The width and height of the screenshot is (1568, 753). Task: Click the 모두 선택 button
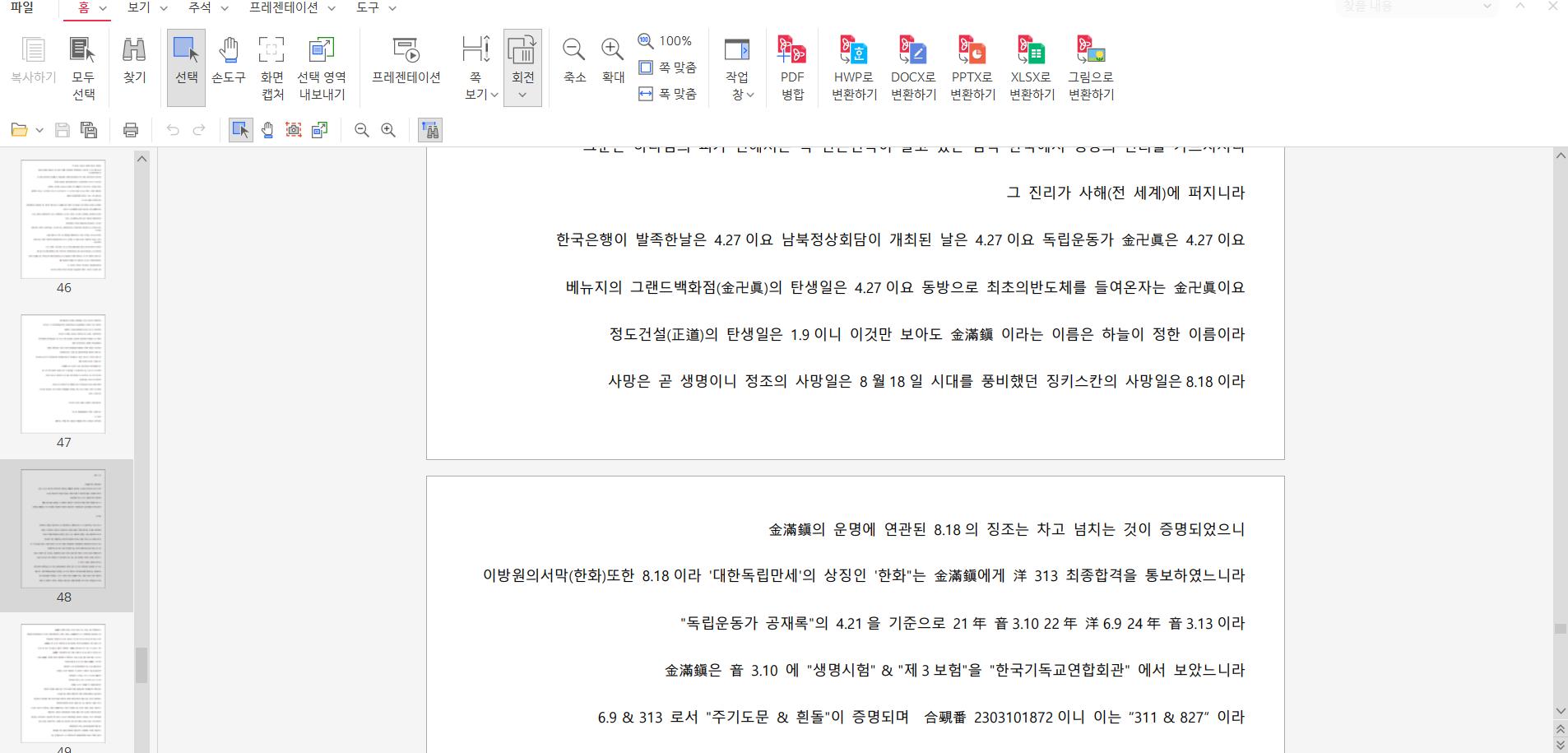83,67
